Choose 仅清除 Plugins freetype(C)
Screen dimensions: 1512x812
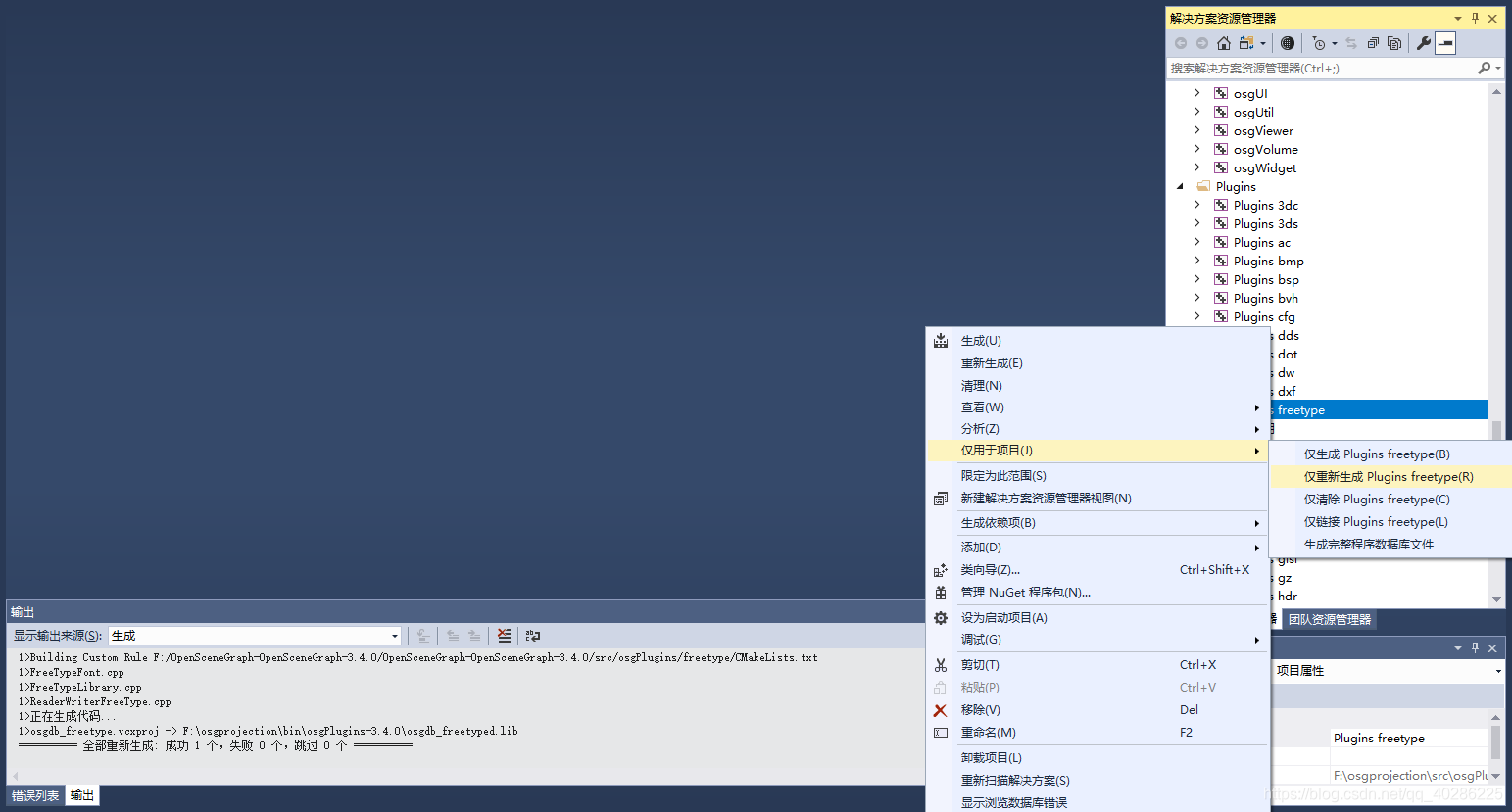coord(1390,500)
